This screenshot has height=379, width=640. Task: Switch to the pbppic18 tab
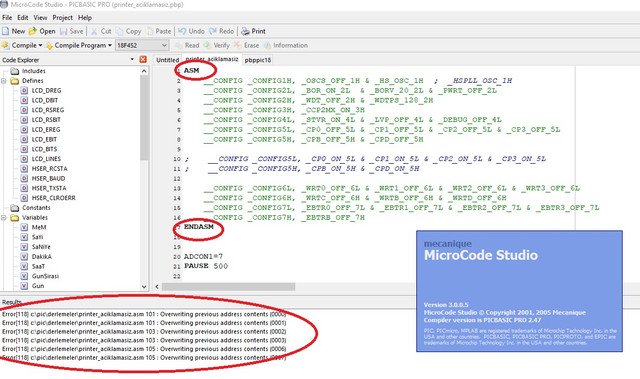click(x=258, y=60)
